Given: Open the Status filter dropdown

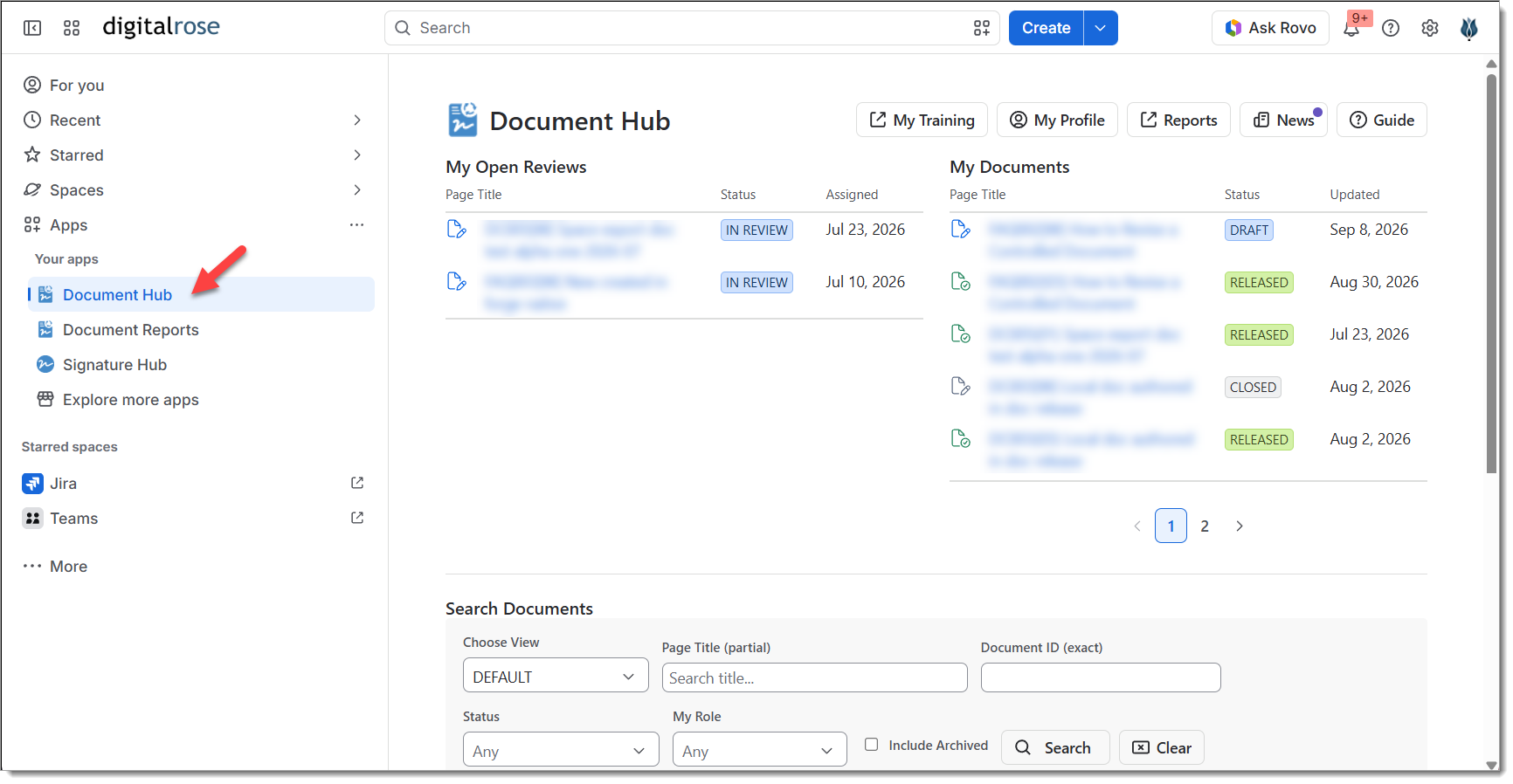Looking at the screenshot, I should (561, 750).
